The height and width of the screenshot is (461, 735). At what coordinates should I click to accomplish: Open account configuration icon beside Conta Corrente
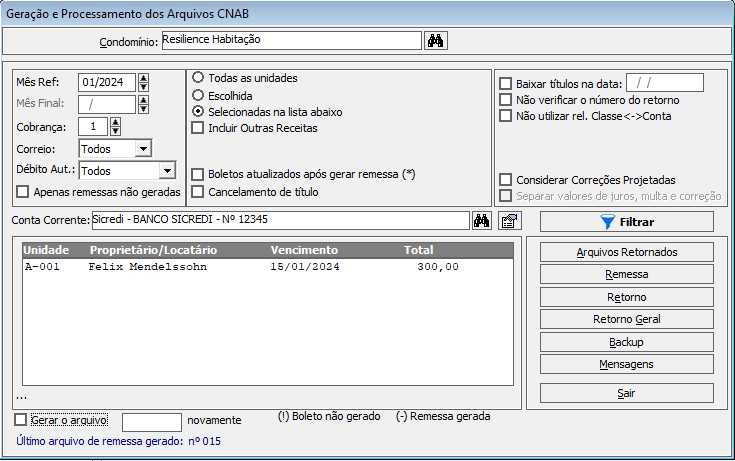(510, 220)
